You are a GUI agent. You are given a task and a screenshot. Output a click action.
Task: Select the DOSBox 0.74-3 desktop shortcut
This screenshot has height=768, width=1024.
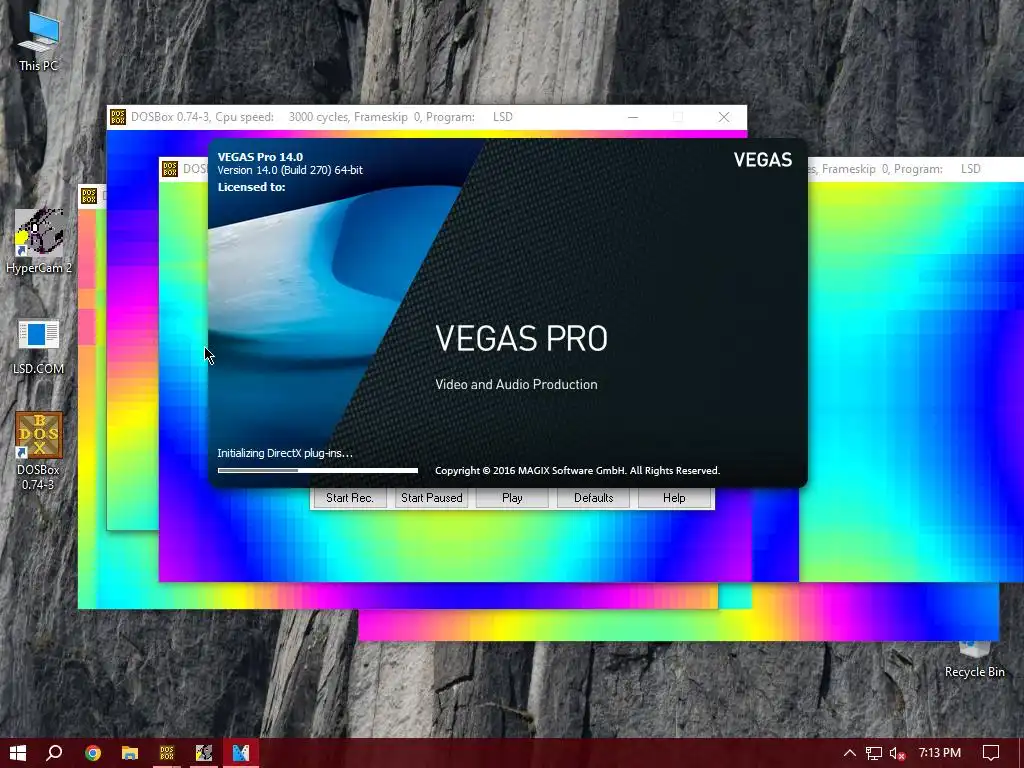[x=39, y=450]
